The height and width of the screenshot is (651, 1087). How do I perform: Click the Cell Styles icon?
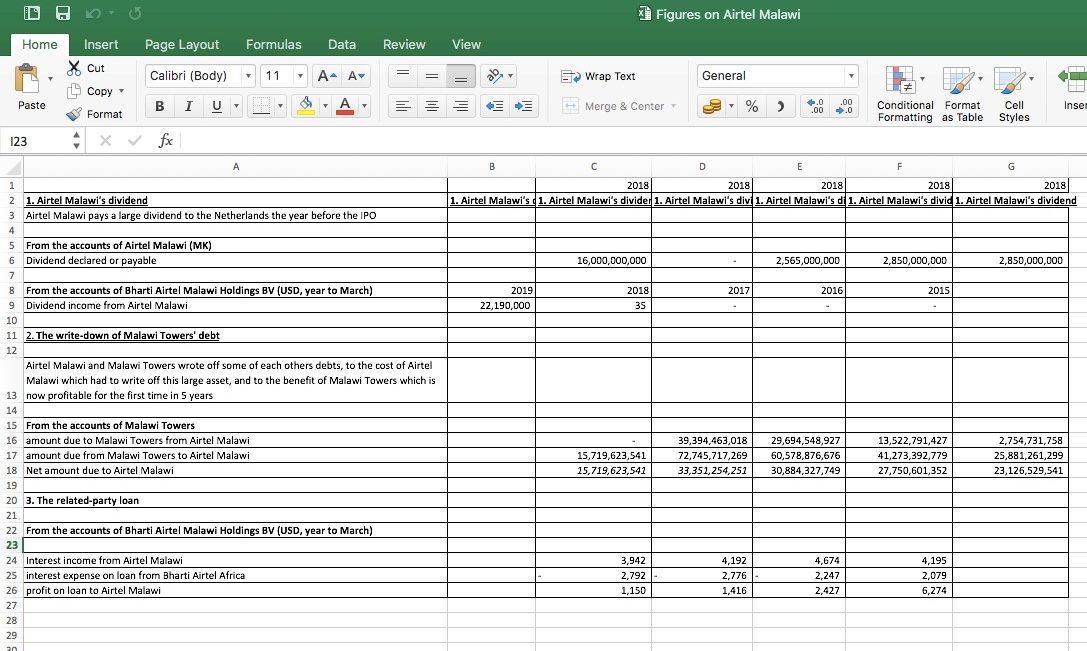[x=1009, y=80]
